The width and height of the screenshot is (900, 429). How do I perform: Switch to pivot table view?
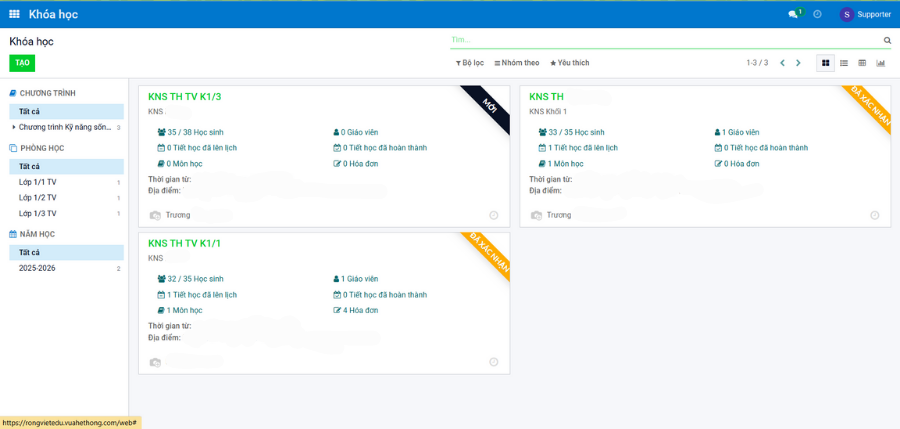click(862, 63)
